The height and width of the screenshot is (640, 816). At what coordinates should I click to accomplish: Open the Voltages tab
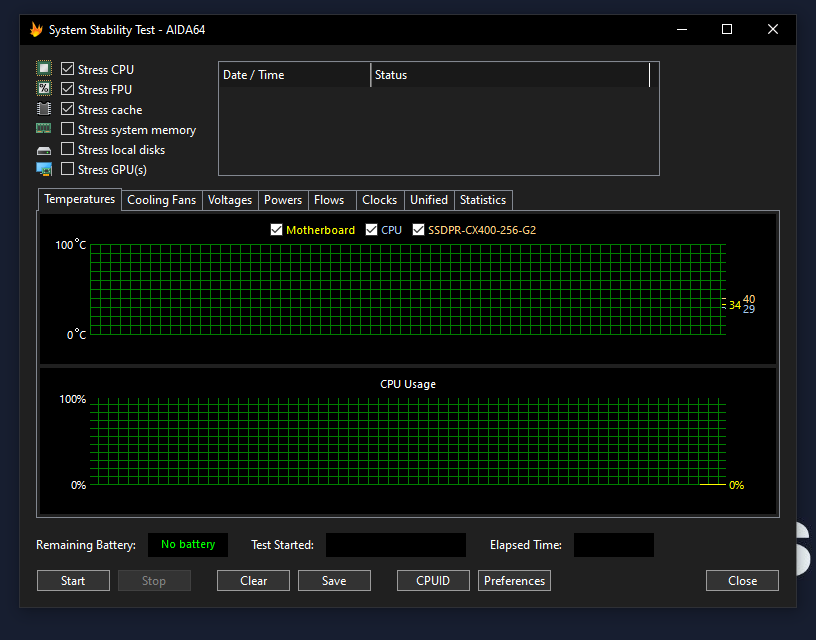(229, 200)
